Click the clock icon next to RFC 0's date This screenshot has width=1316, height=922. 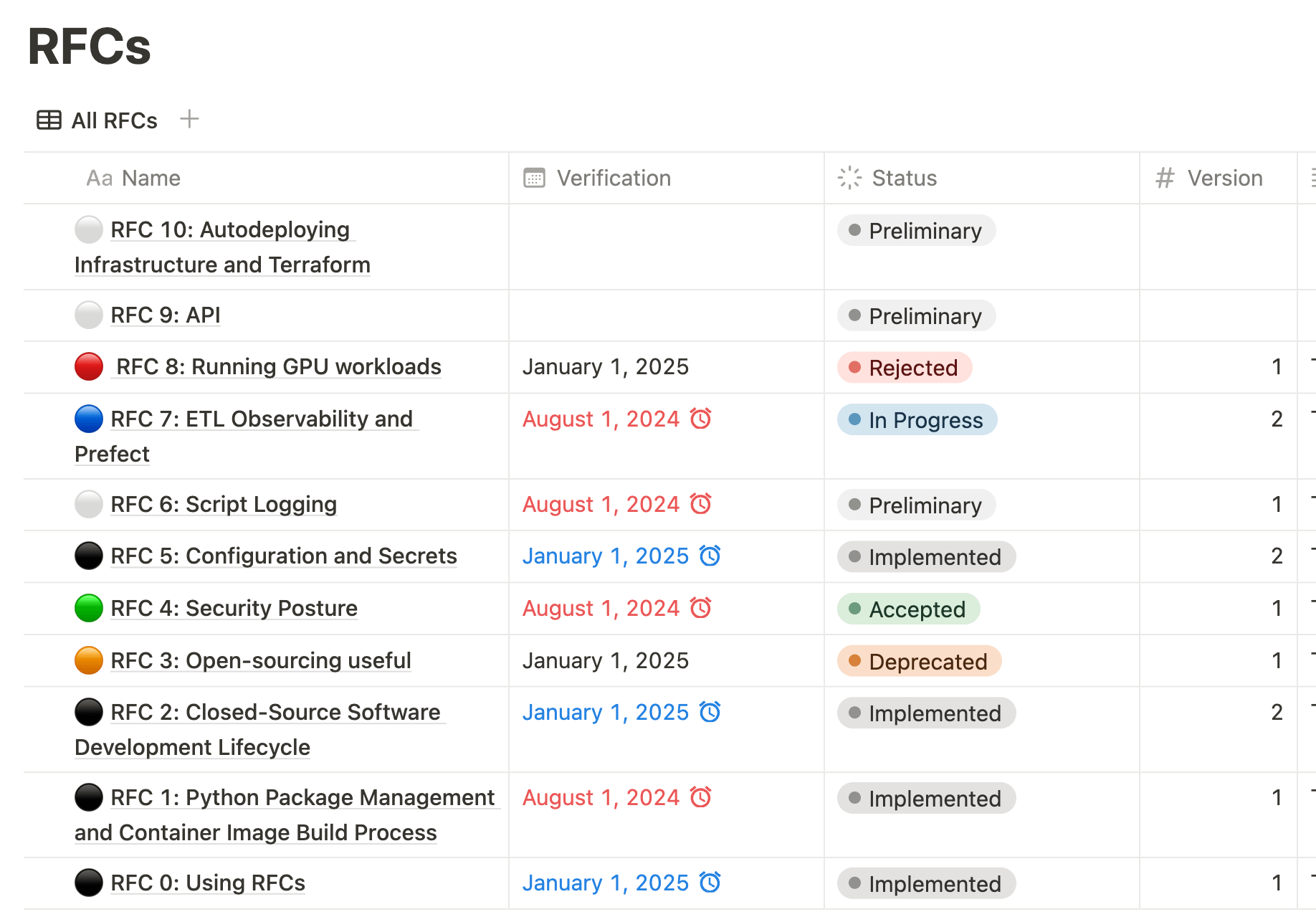pos(710,883)
